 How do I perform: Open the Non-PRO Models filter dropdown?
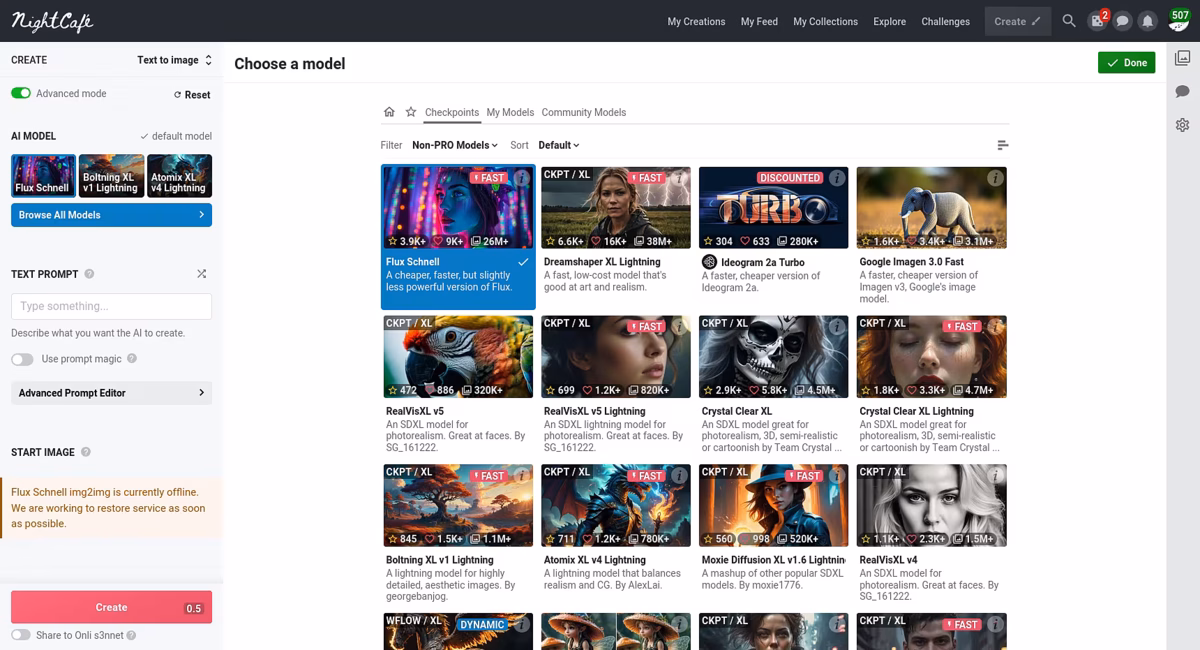pos(455,145)
